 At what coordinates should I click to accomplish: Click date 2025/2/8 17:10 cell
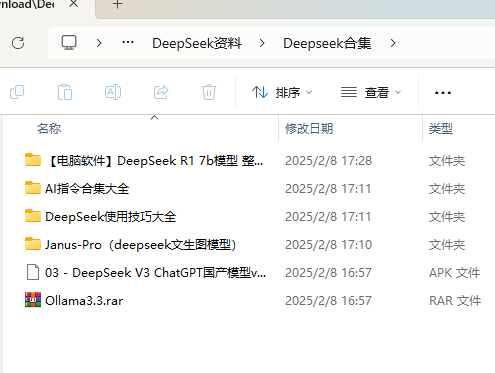[x=328, y=245]
